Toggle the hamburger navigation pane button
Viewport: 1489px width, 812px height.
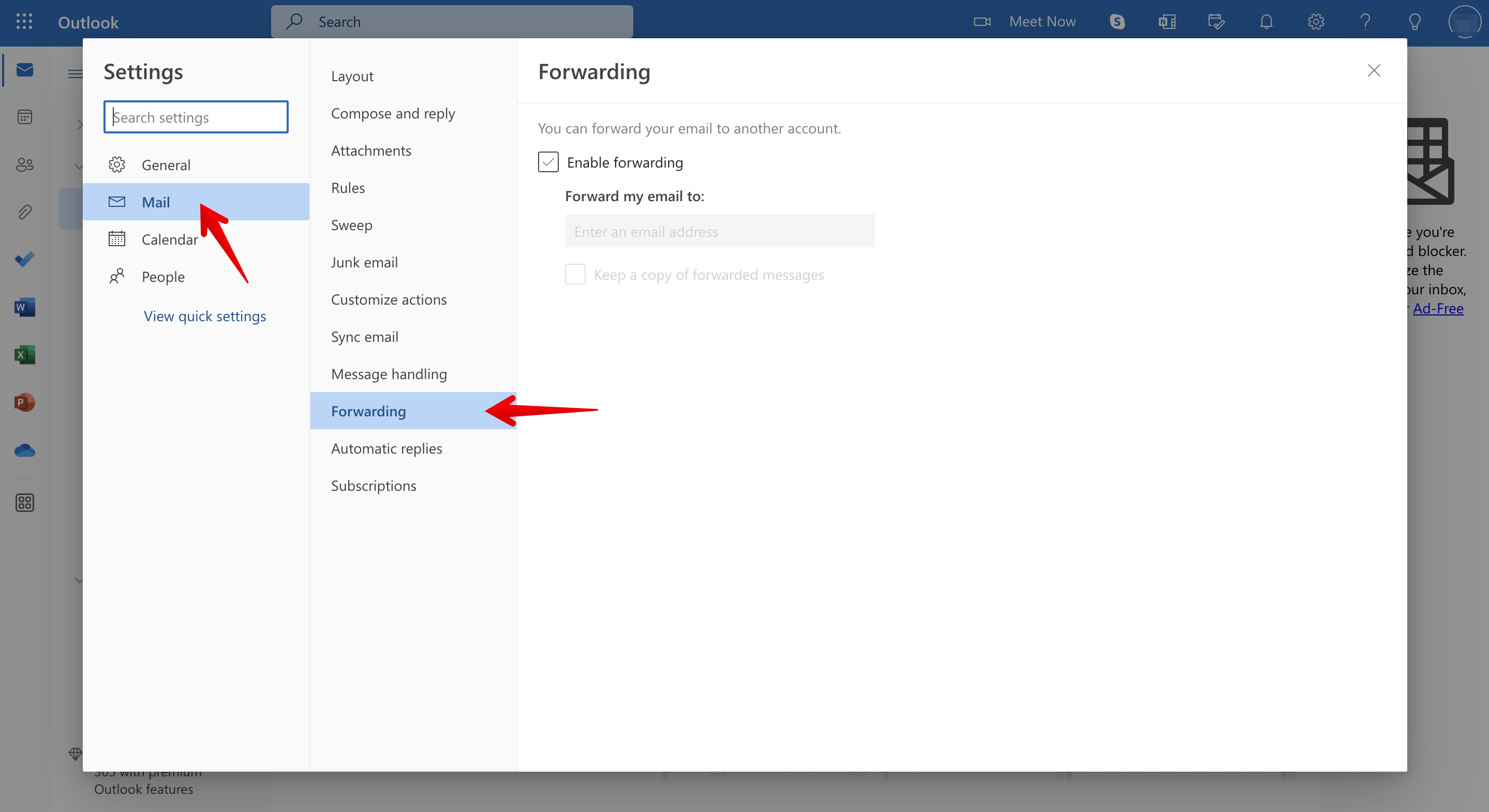click(x=75, y=73)
